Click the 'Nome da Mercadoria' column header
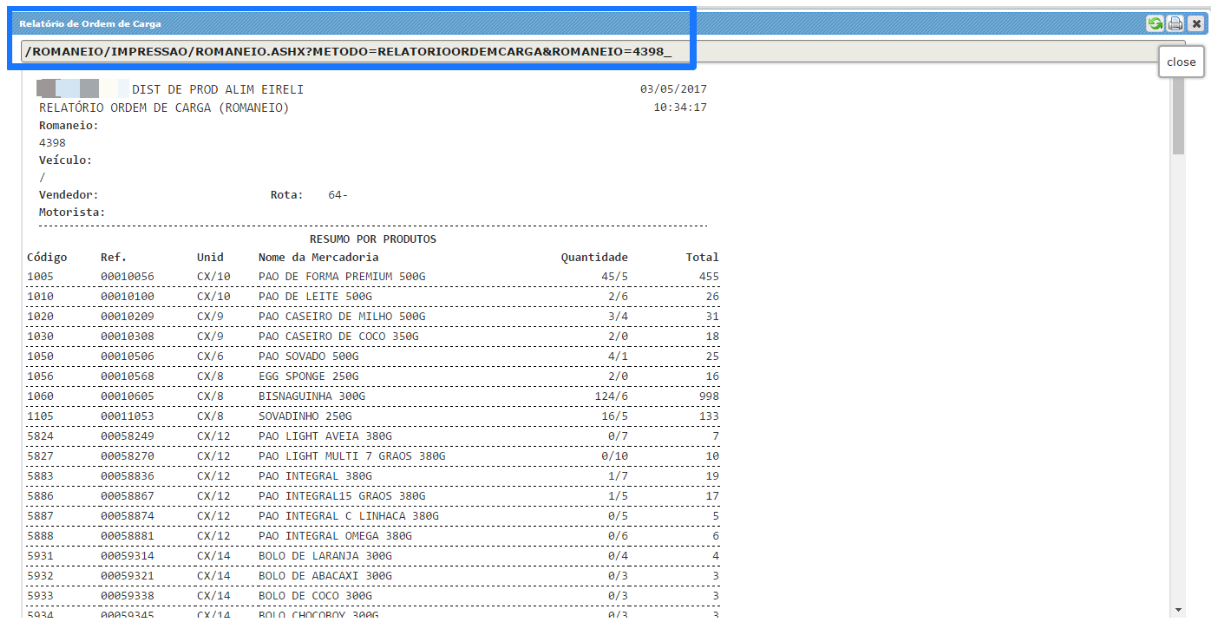This screenshot has width=1228, height=643. [x=318, y=257]
